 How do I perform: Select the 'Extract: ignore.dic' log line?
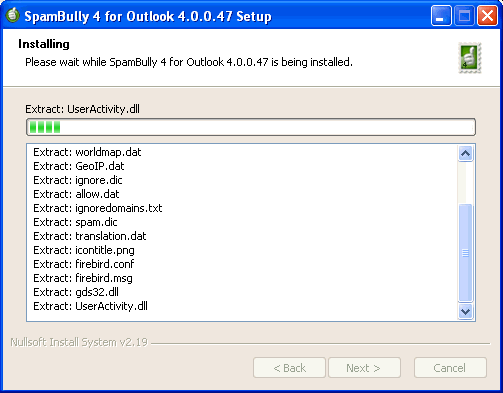[x=78, y=180]
